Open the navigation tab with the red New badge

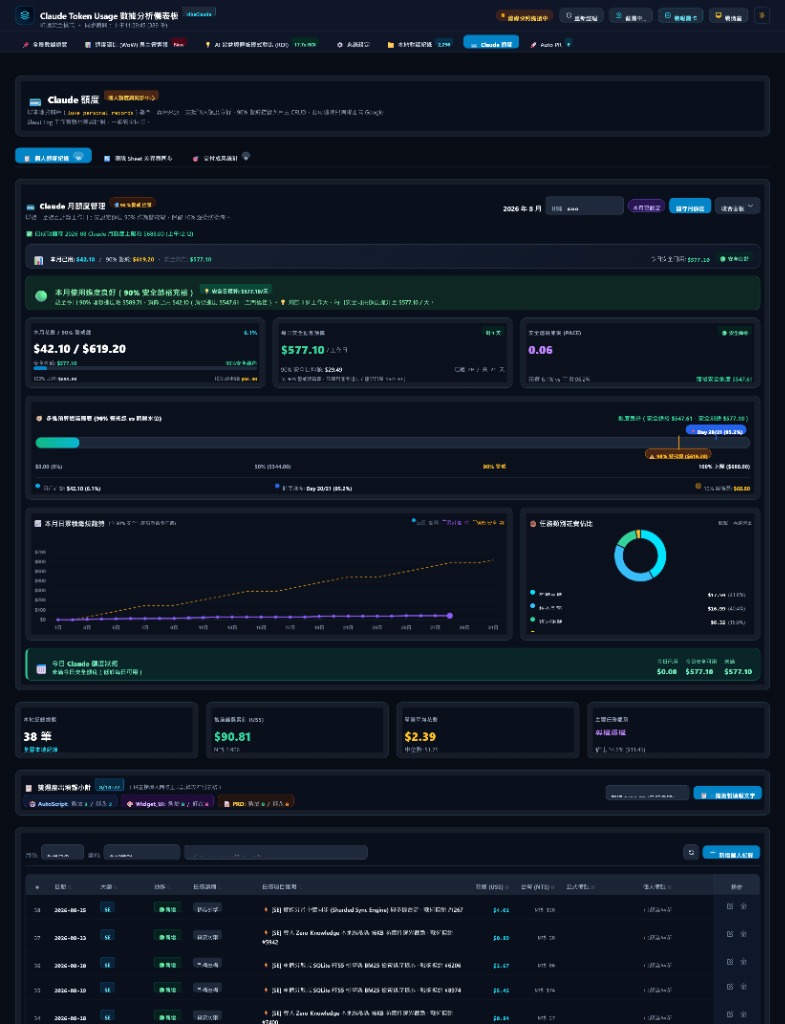point(135,44)
